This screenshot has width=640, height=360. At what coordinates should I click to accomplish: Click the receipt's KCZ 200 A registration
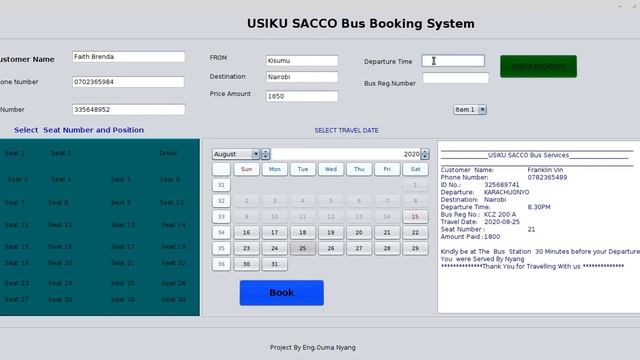[500, 214]
